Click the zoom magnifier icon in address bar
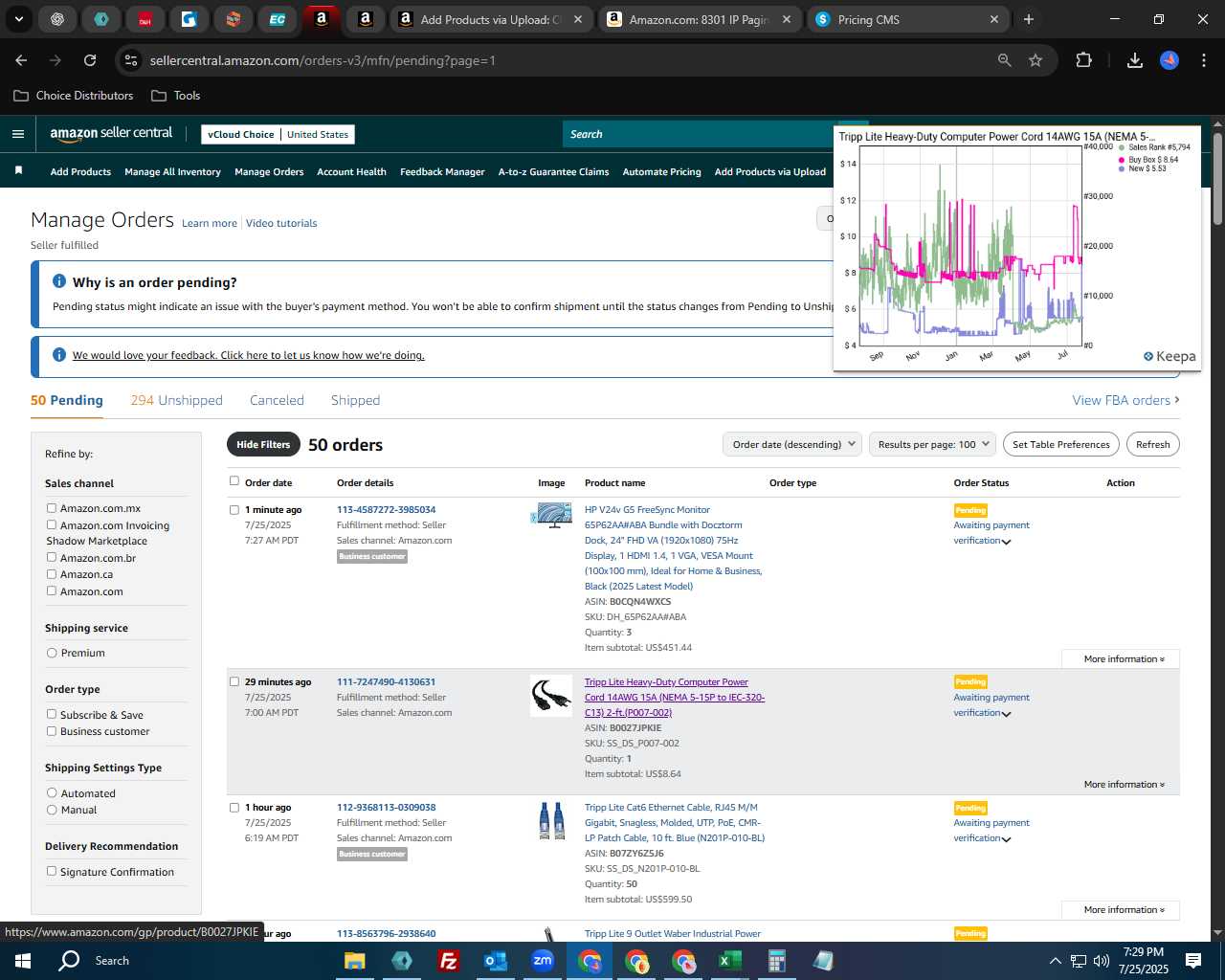 coord(1004,60)
